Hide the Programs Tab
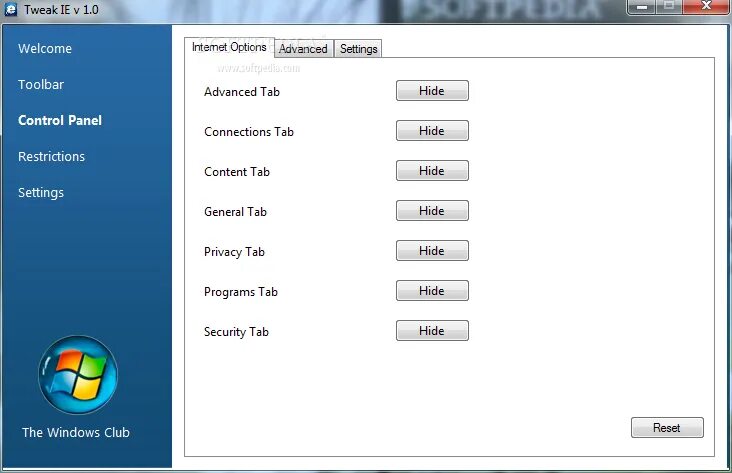 [x=432, y=290]
